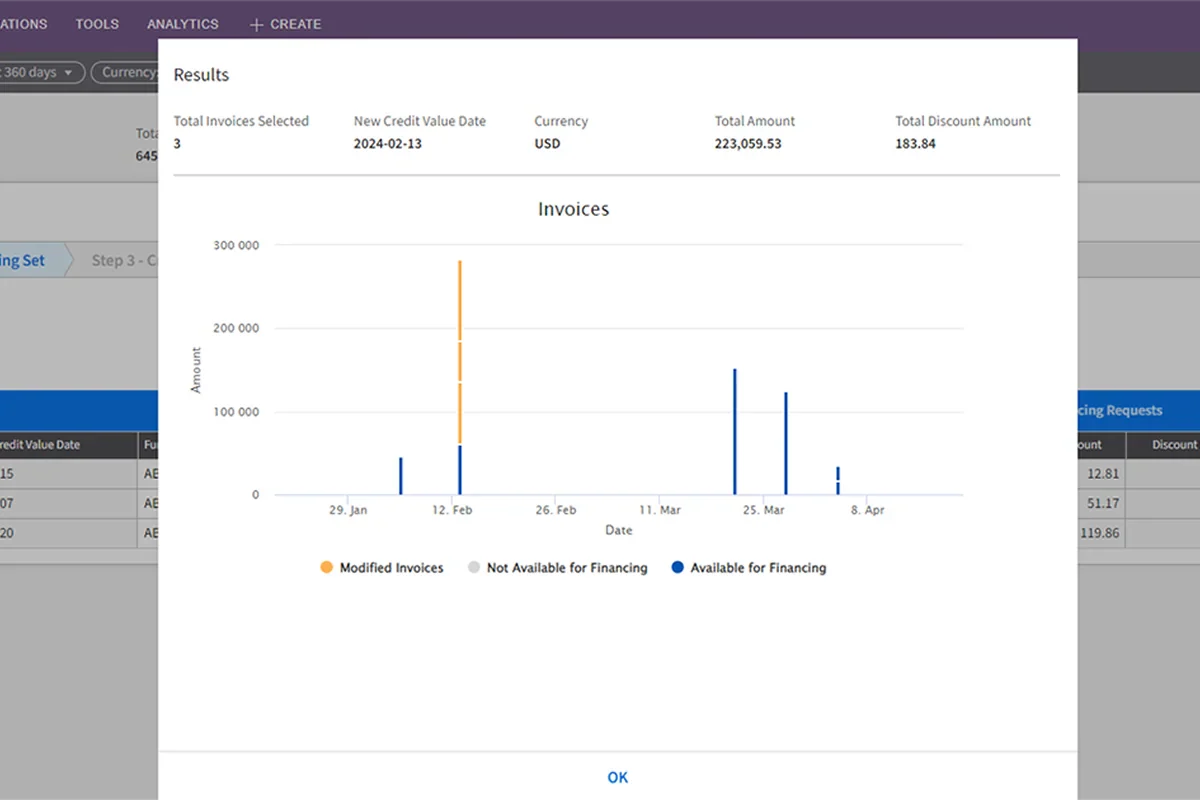Open the Currency filter dropdown

point(124,72)
